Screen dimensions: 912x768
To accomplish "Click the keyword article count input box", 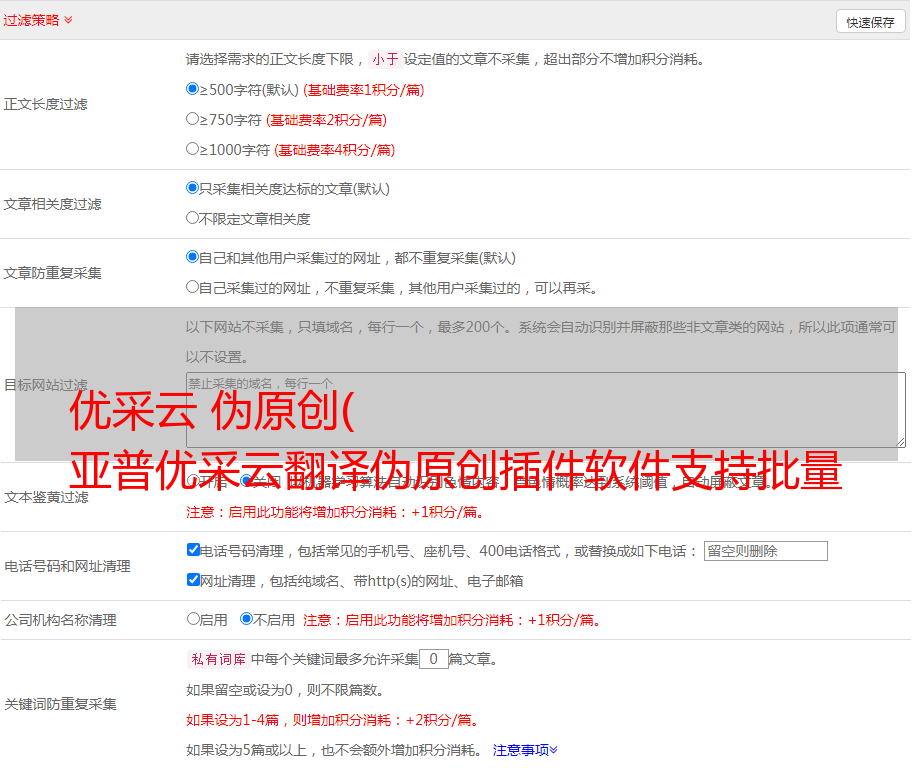I will coord(433,659).
